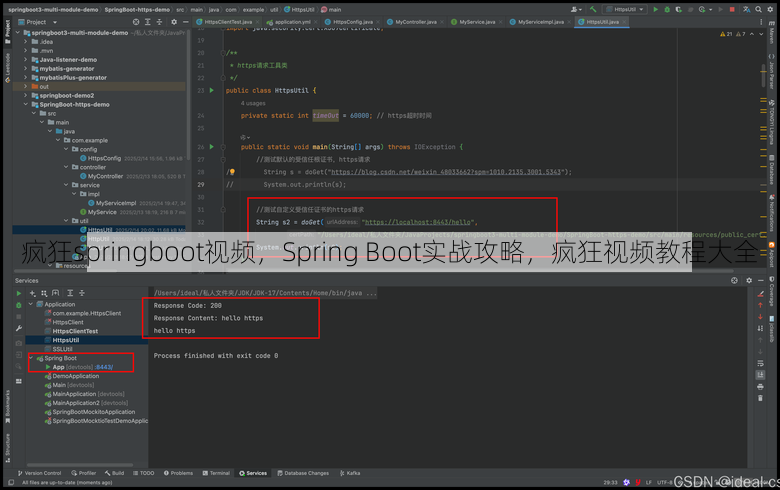Collapse the Application node in Services
Screen dimensions: 780x490
[31, 304]
